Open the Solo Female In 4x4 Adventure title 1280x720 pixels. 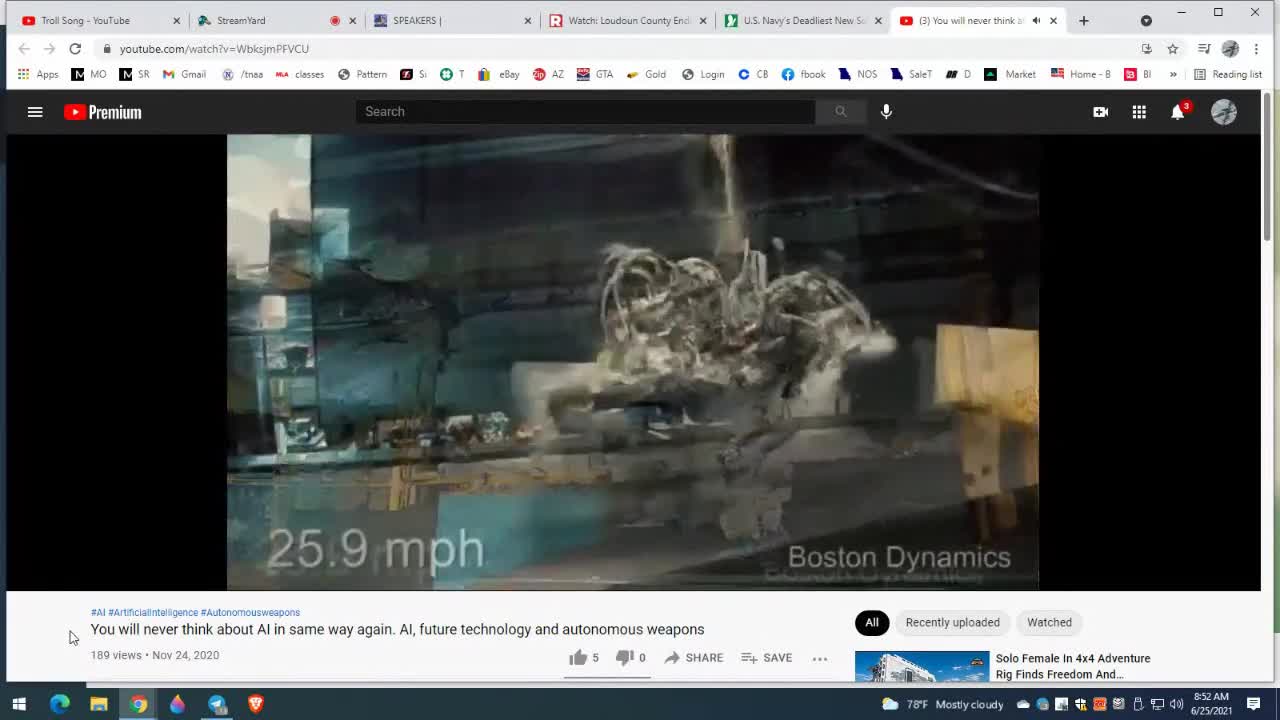point(1073,666)
